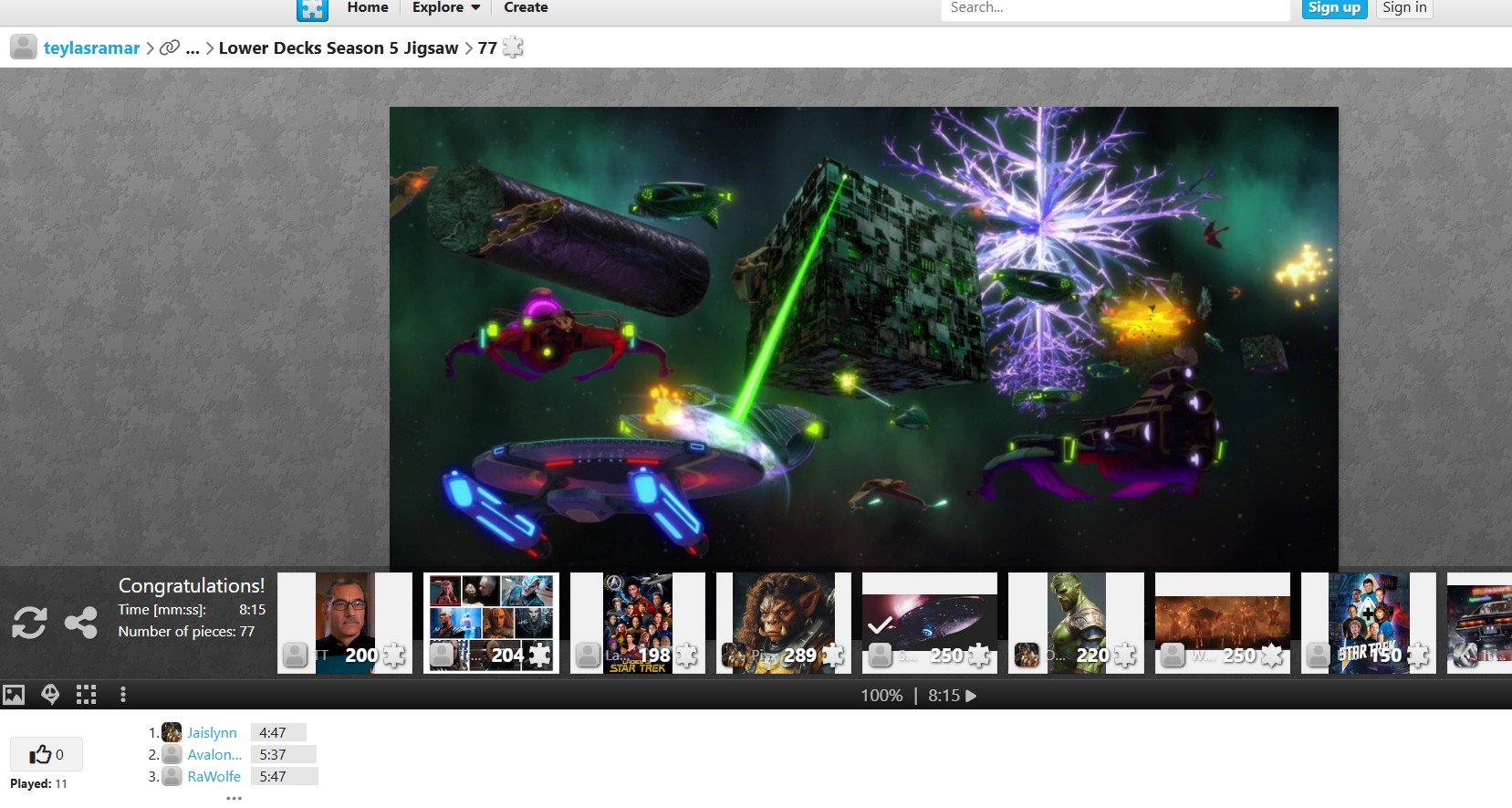The height and width of the screenshot is (808, 1512).
Task: Open Avalon... profile from leaderboard
Action: click(214, 754)
